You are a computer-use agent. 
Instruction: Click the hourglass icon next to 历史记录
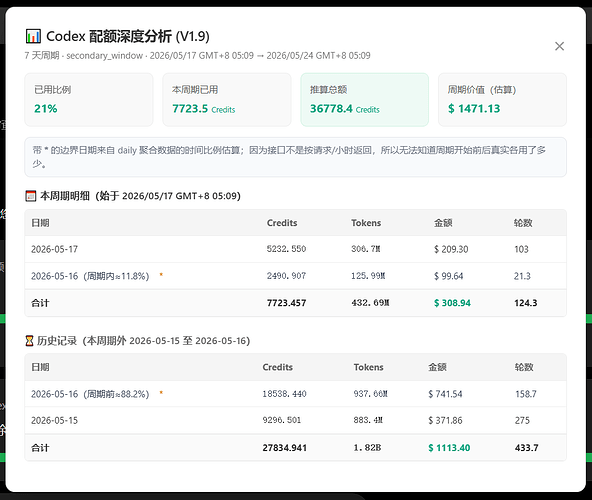click(x=29, y=341)
